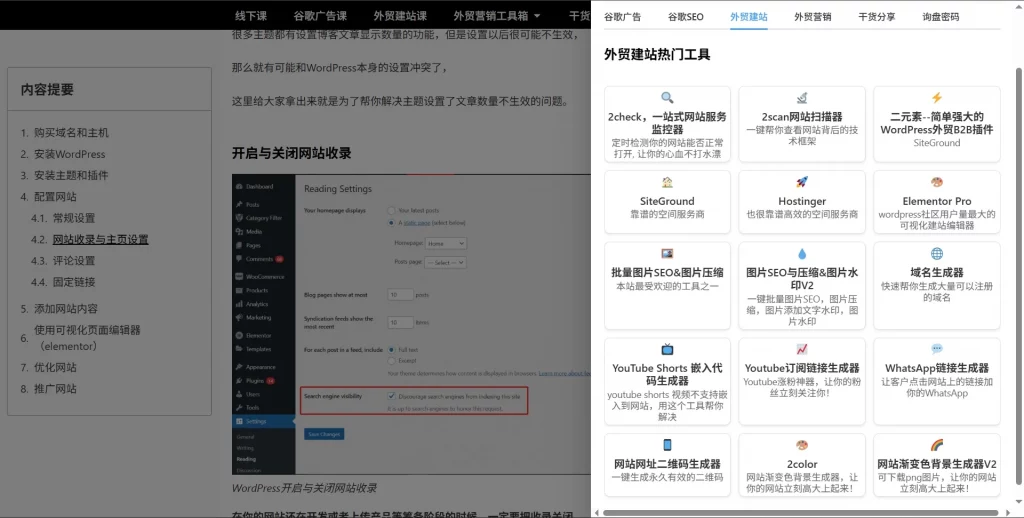Click the phone icon above 网站网址二维码生成器
This screenshot has width=1024, height=518.
[x=667, y=445]
